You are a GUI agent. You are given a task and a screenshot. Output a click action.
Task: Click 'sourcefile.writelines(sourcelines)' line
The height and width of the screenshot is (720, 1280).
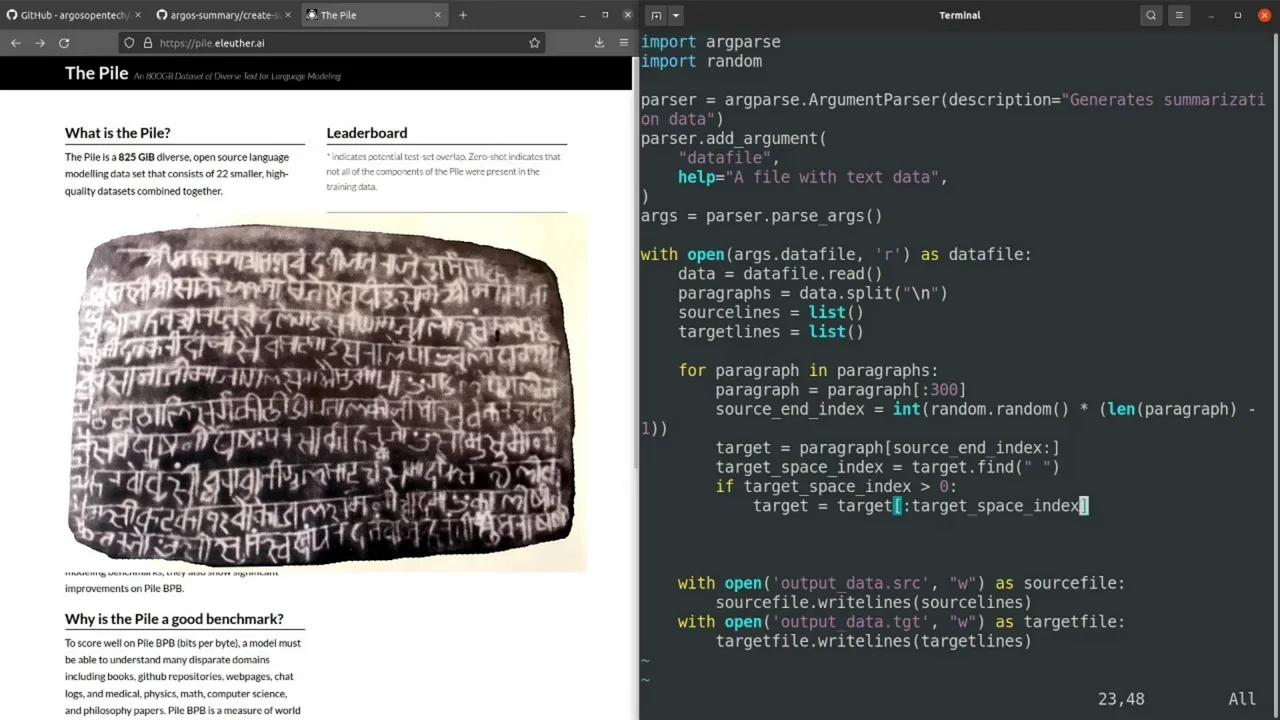[x=873, y=602]
